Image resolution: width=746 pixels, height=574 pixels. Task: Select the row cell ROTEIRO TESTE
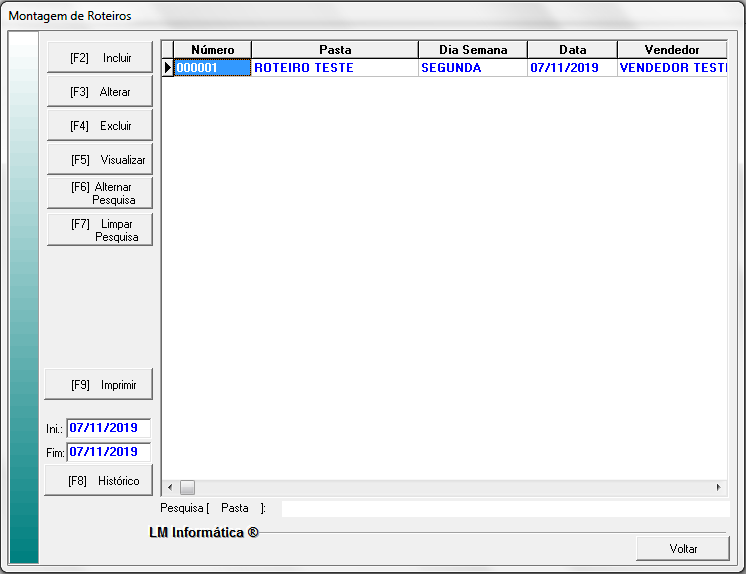click(x=334, y=68)
